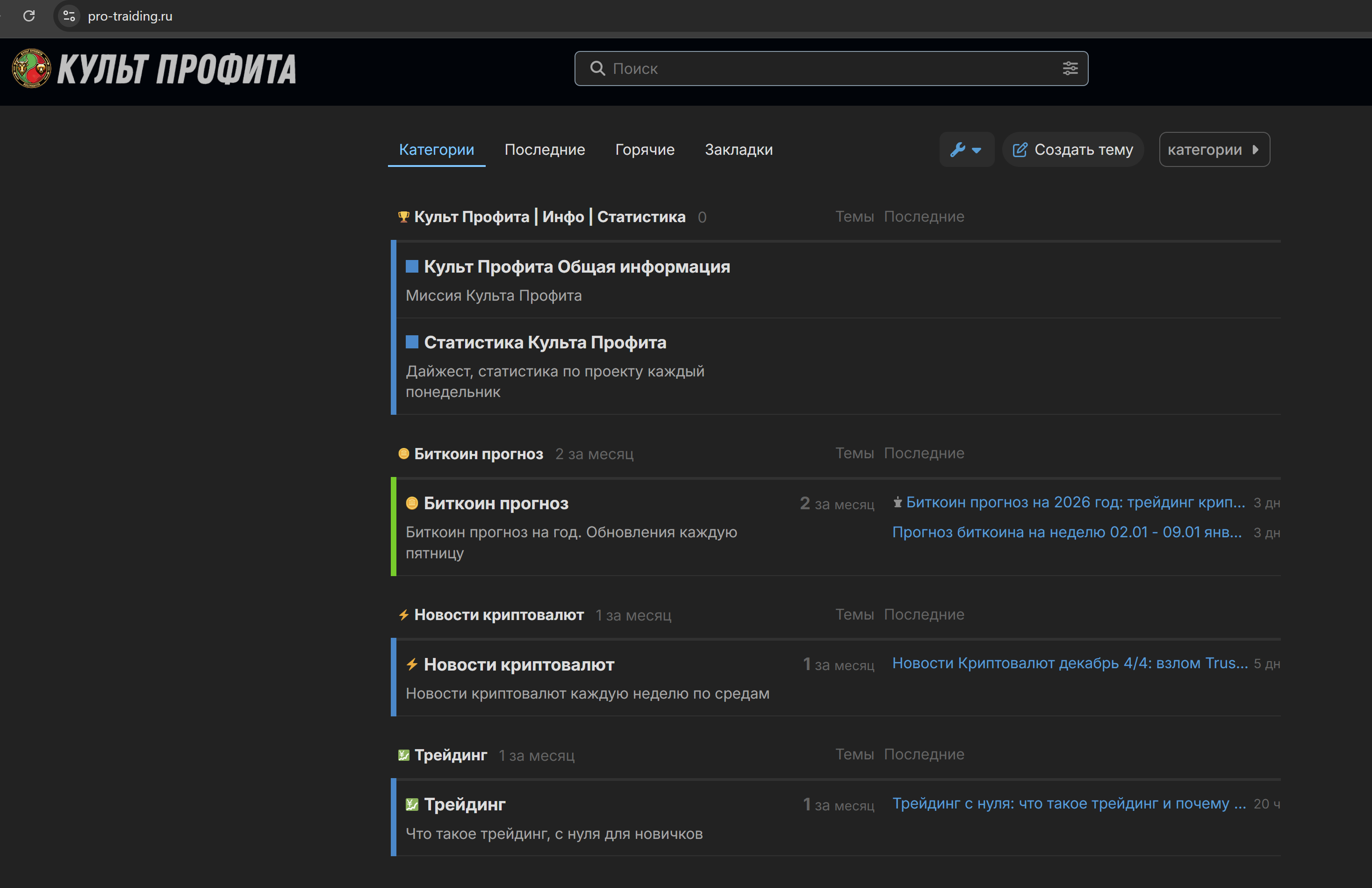Open site information icon in address bar
Image resolution: width=1372 pixels, height=888 pixels.
(69, 15)
